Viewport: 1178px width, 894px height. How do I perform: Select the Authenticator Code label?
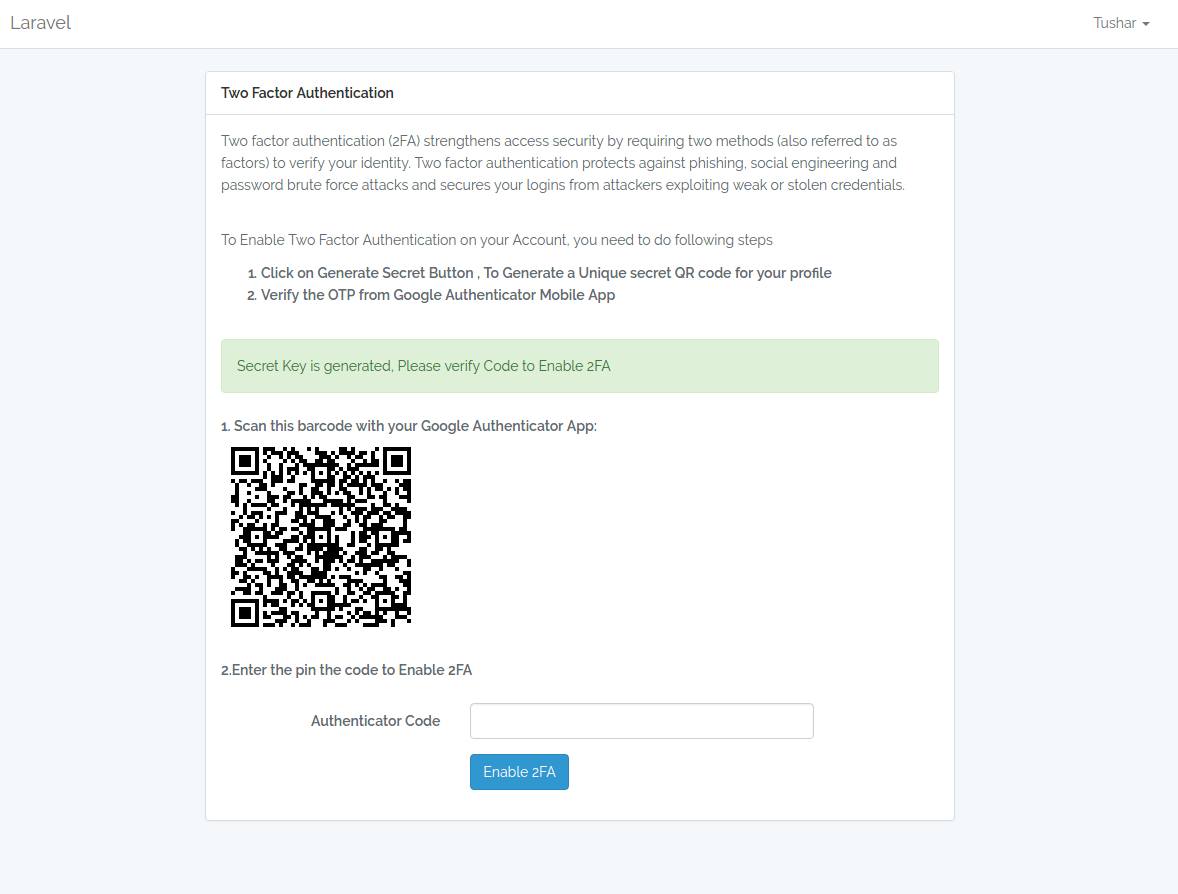click(376, 720)
